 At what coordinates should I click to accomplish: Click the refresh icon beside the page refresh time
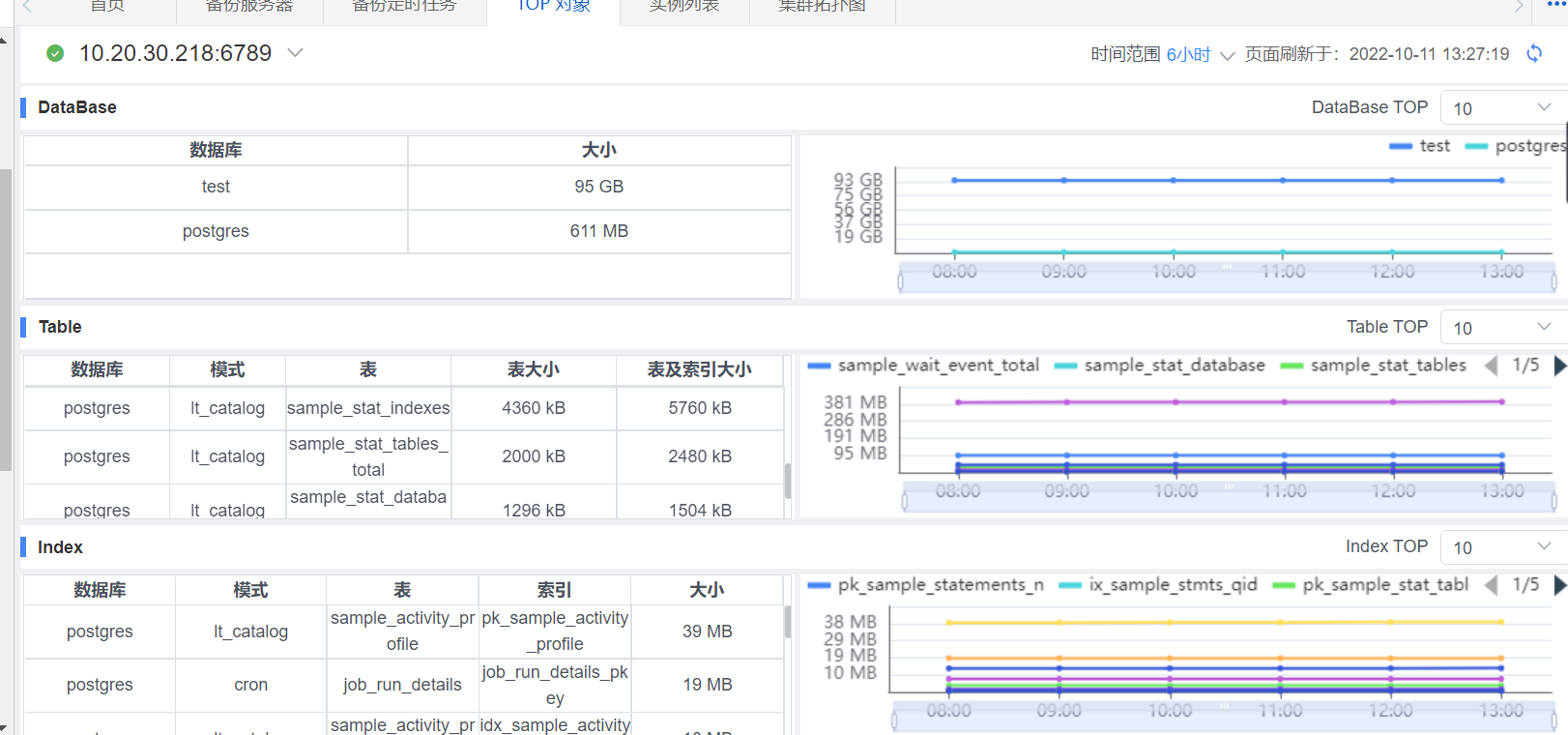click(1534, 53)
